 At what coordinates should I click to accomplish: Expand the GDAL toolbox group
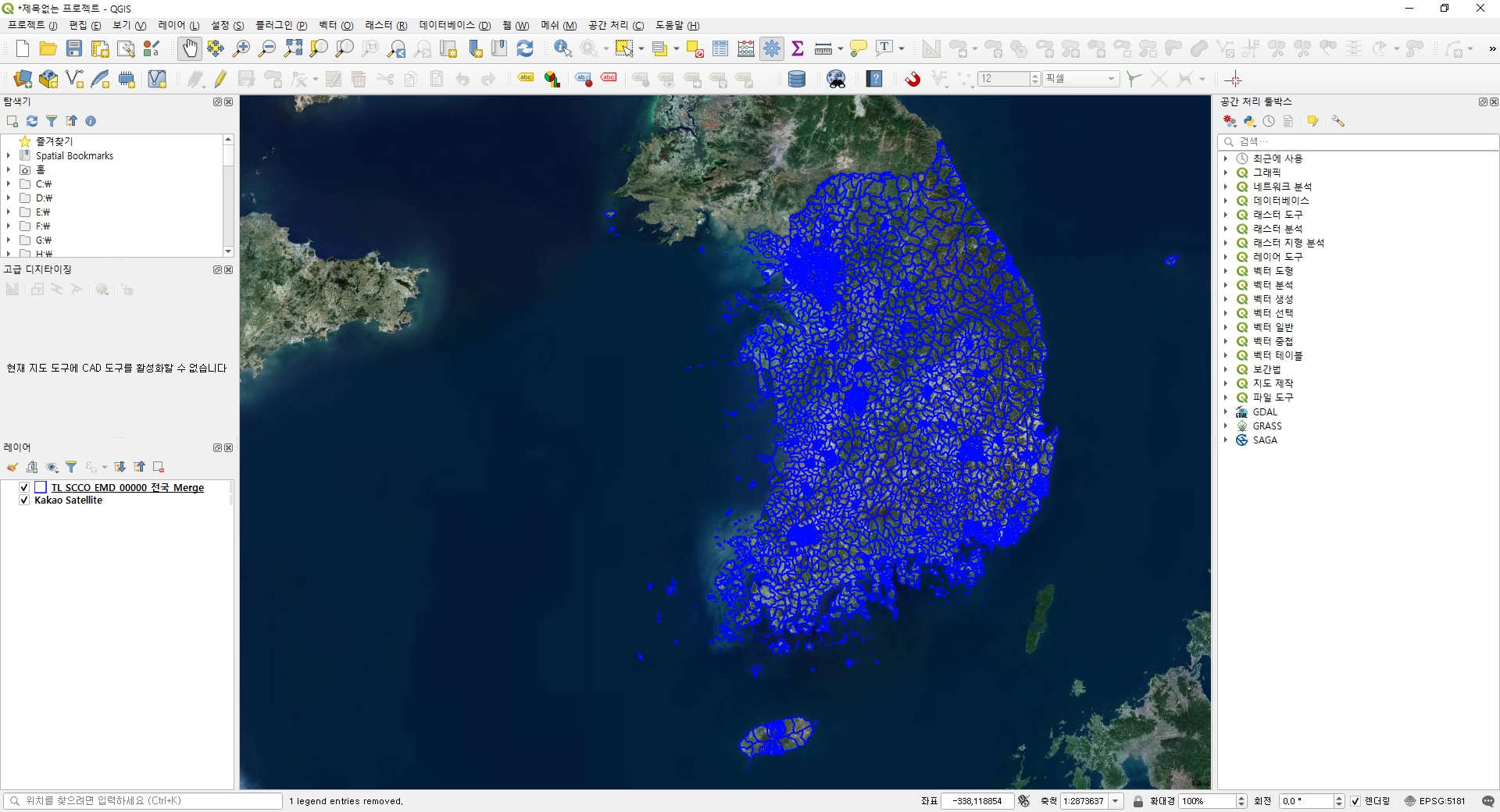tap(1226, 412)
